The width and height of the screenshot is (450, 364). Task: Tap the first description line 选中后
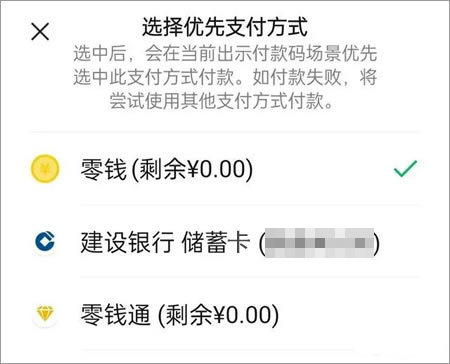click(x=225, y=53)
